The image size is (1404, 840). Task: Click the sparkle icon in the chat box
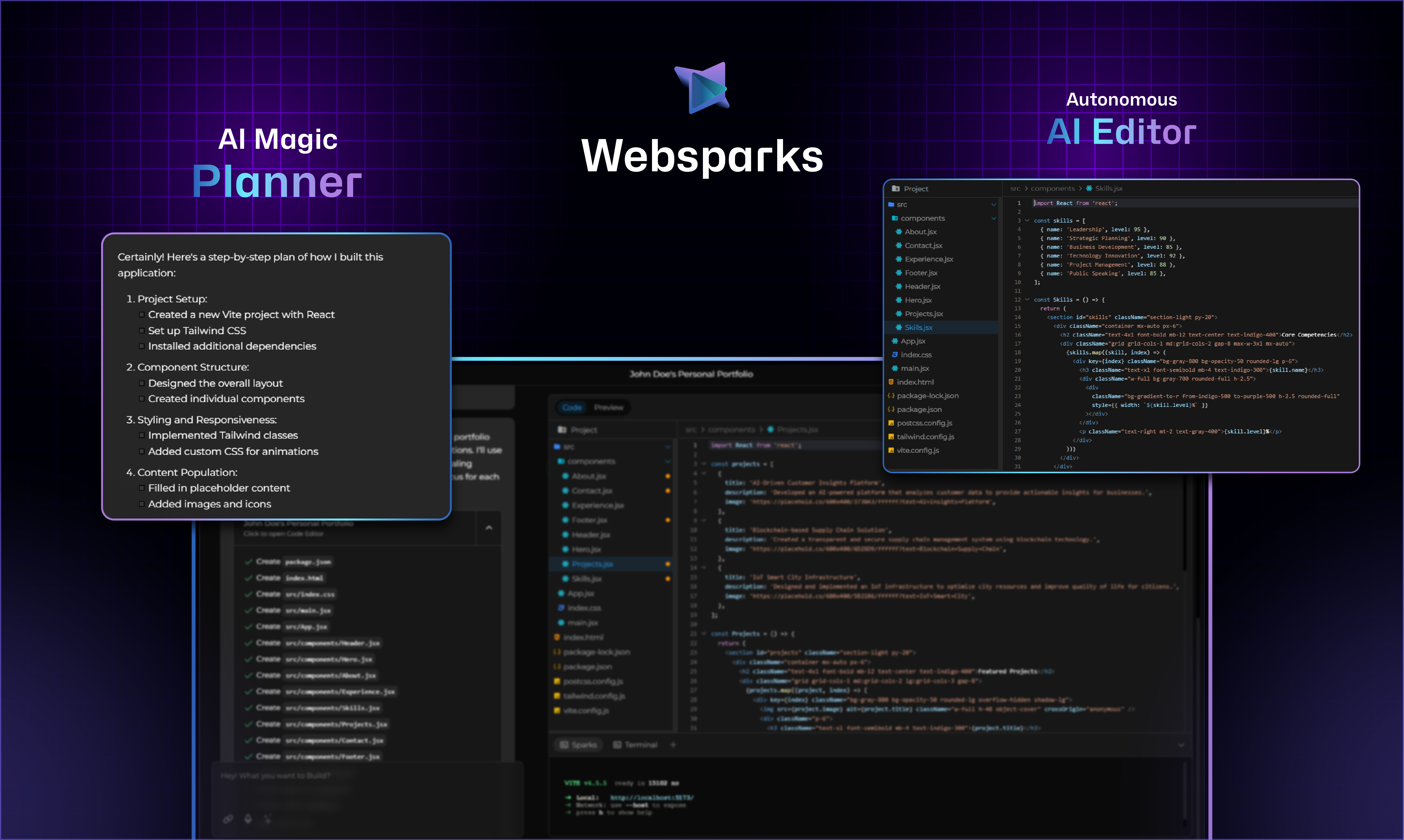pos(268,819)
